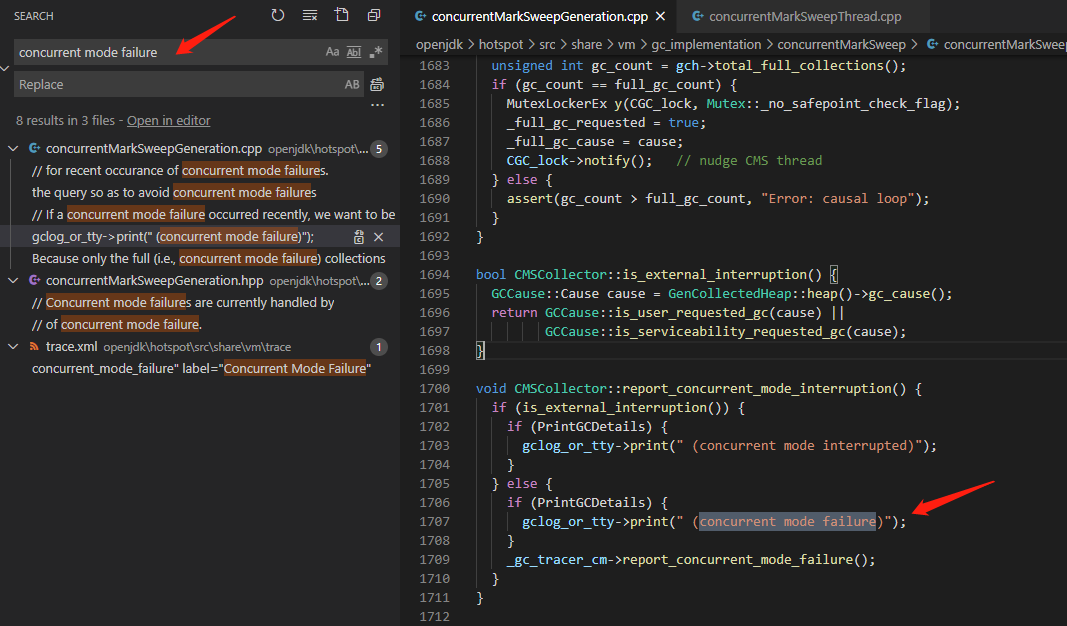1067x626 pixels.
Task: Dismiss the selected gclog_or_tty search result
Action: point(379,237)
